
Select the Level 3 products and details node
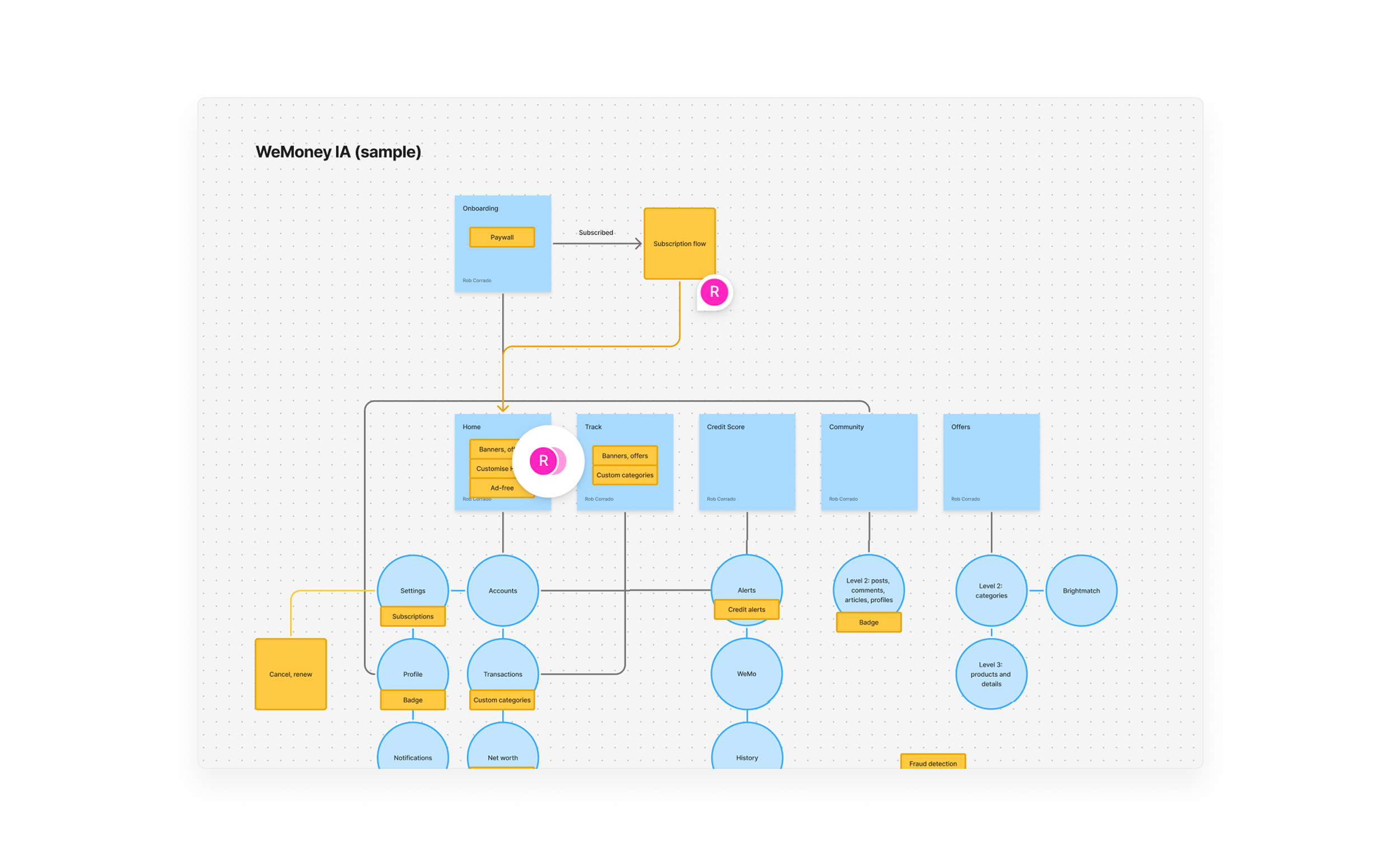991,674
